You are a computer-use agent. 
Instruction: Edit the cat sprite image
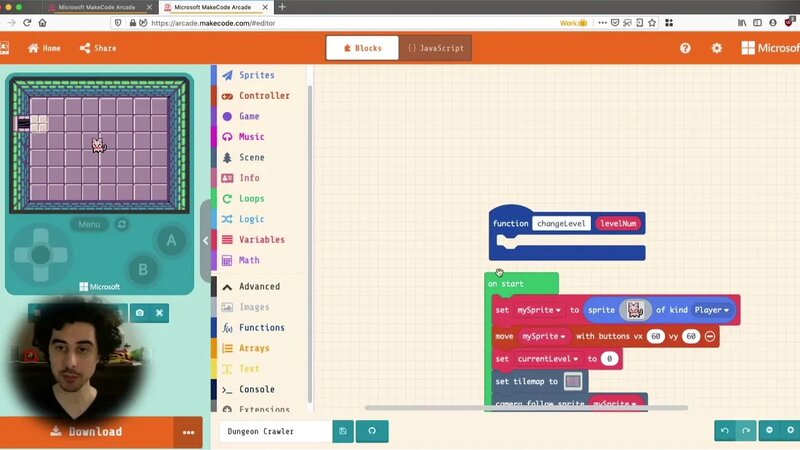tap(635, 310)
